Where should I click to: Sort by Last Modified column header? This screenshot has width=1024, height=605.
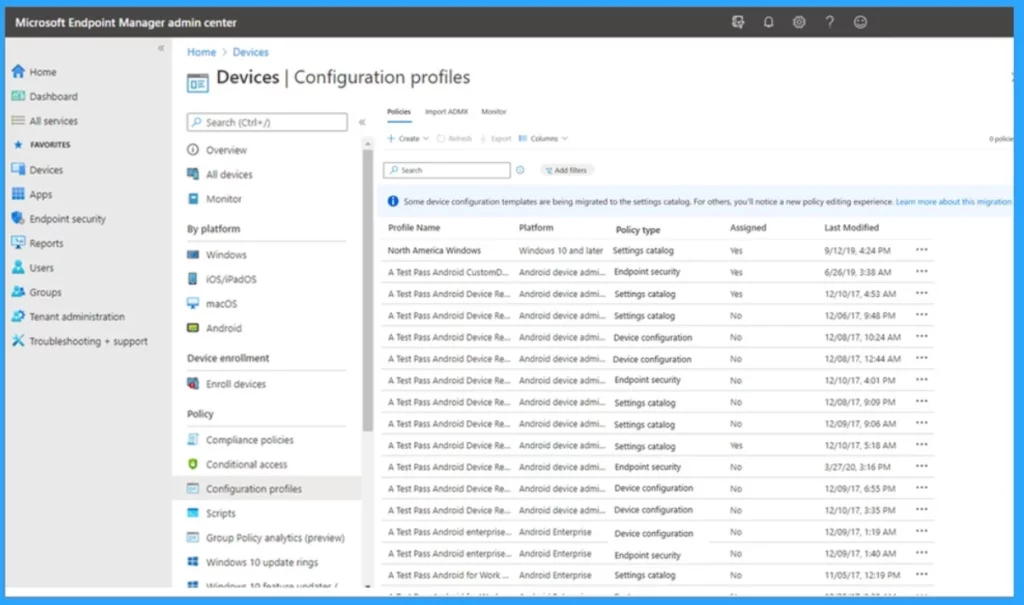click(852, 228)
